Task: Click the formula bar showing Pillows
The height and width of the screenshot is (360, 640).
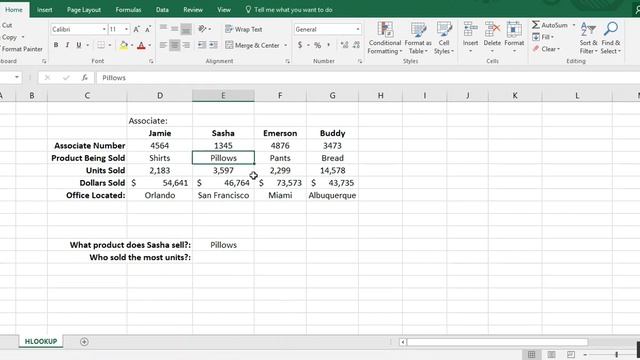Action: tap(367, 78)
